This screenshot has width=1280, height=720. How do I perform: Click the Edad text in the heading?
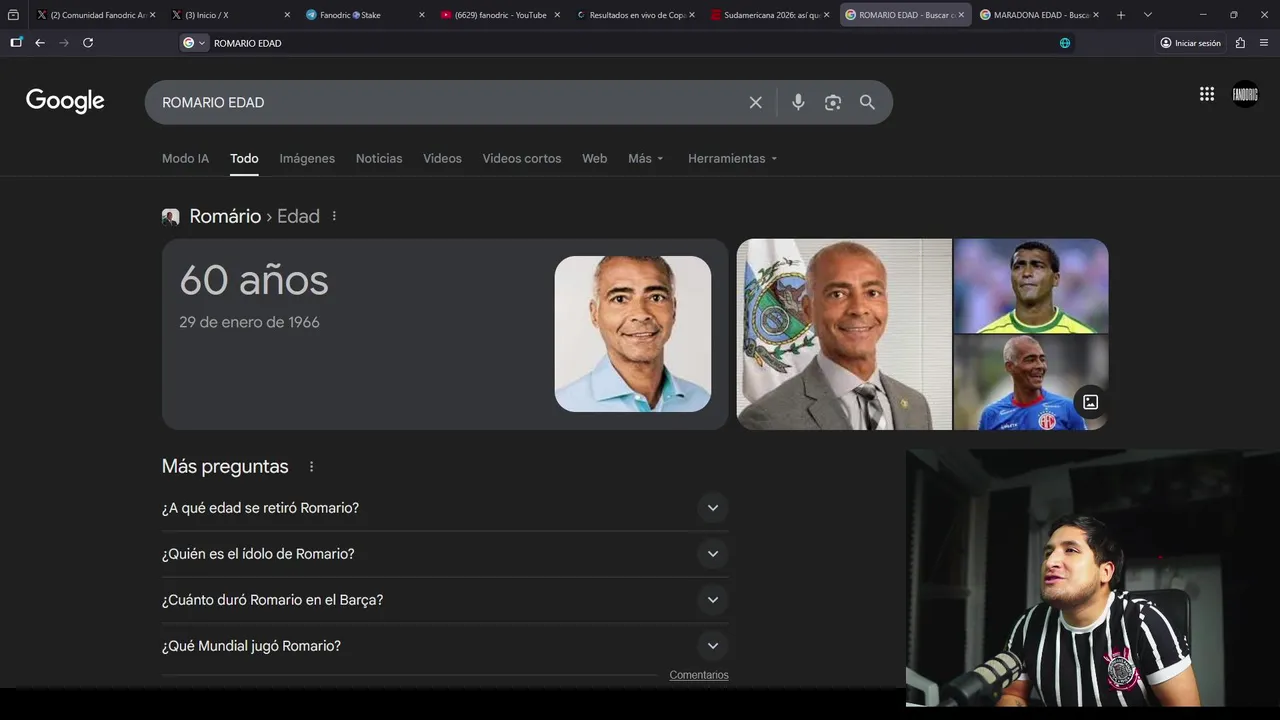tap(298, 216)
